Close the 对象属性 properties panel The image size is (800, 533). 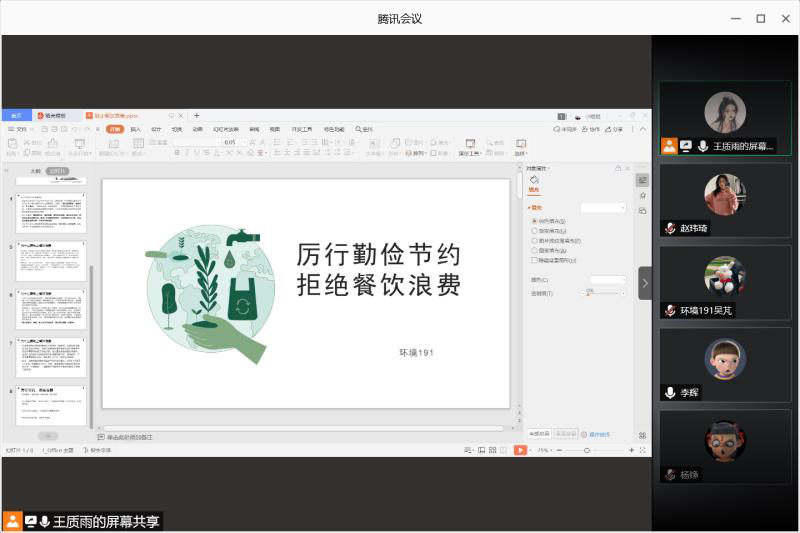(x=626, y=168)
